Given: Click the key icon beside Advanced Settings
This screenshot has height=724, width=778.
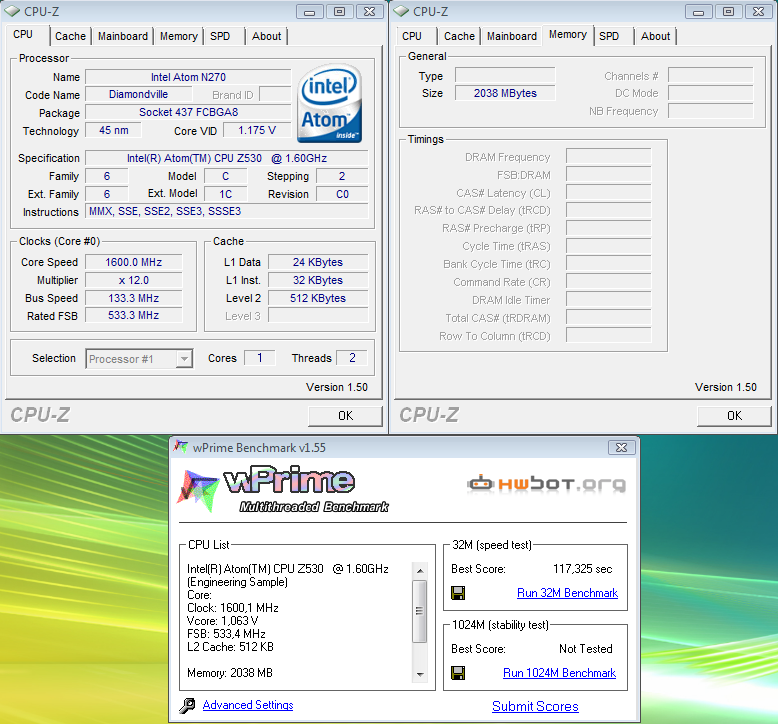Looking at the screenshot, I should (x=187, y=706).
